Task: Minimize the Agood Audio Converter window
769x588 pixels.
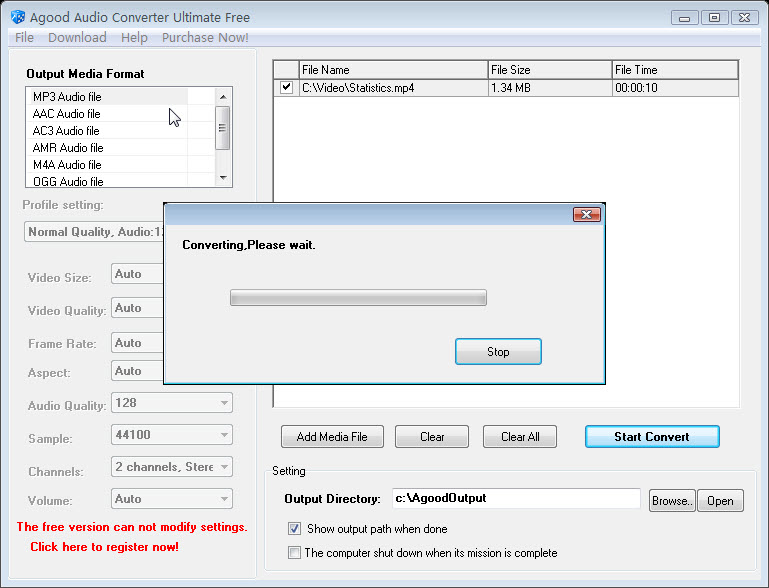Action: [x=685, y=18]
